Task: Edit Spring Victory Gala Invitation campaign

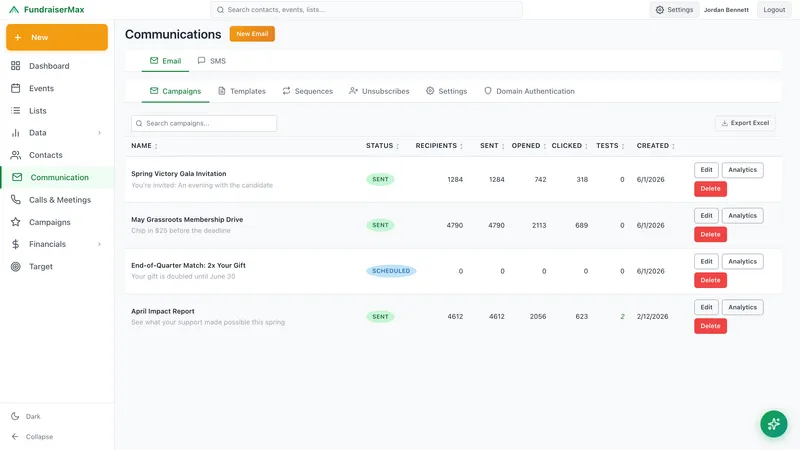Action: click(x=706, y=170)
